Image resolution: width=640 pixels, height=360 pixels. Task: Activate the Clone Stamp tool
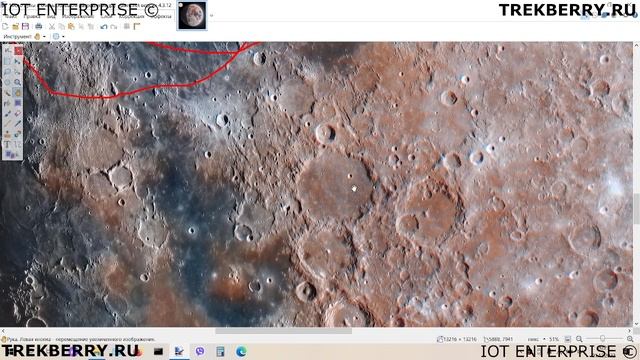click(x=8, y=135)
